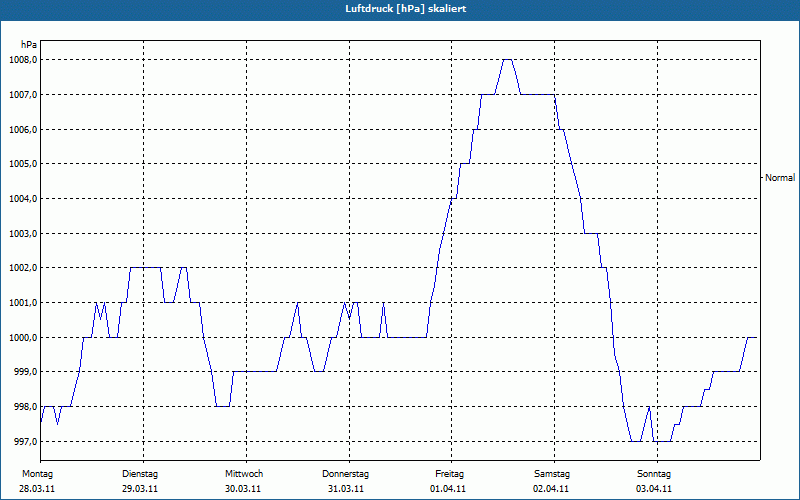Click the 1002,0 axis value

23,268
